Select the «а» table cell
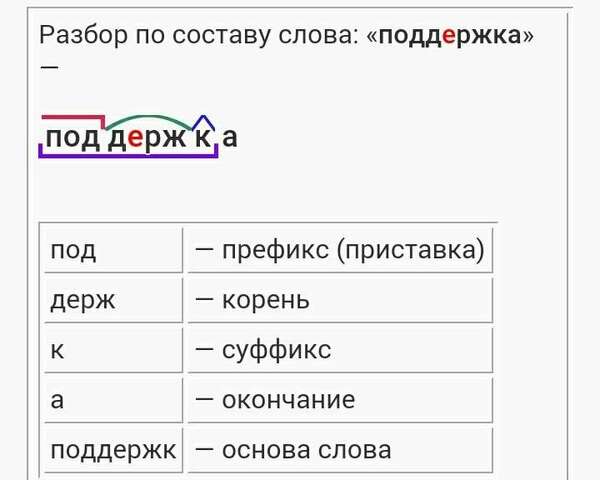 click(113, 400)
